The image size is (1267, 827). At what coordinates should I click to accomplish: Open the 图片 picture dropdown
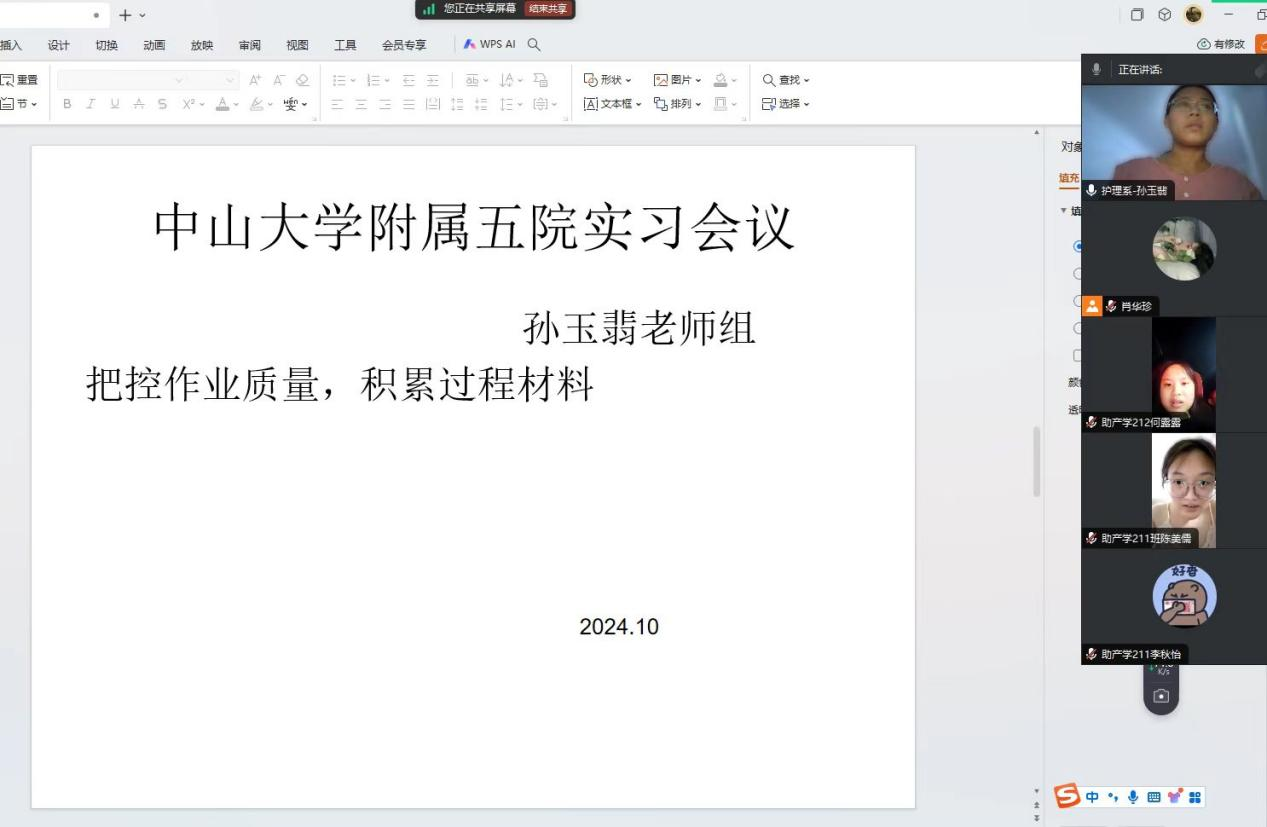678,80
